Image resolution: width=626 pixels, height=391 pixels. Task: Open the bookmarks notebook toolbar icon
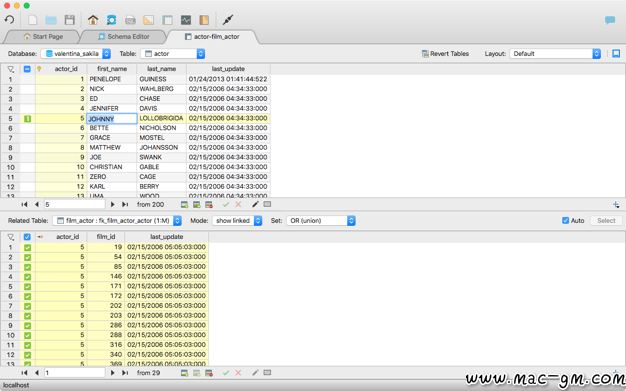click(204, 20)
